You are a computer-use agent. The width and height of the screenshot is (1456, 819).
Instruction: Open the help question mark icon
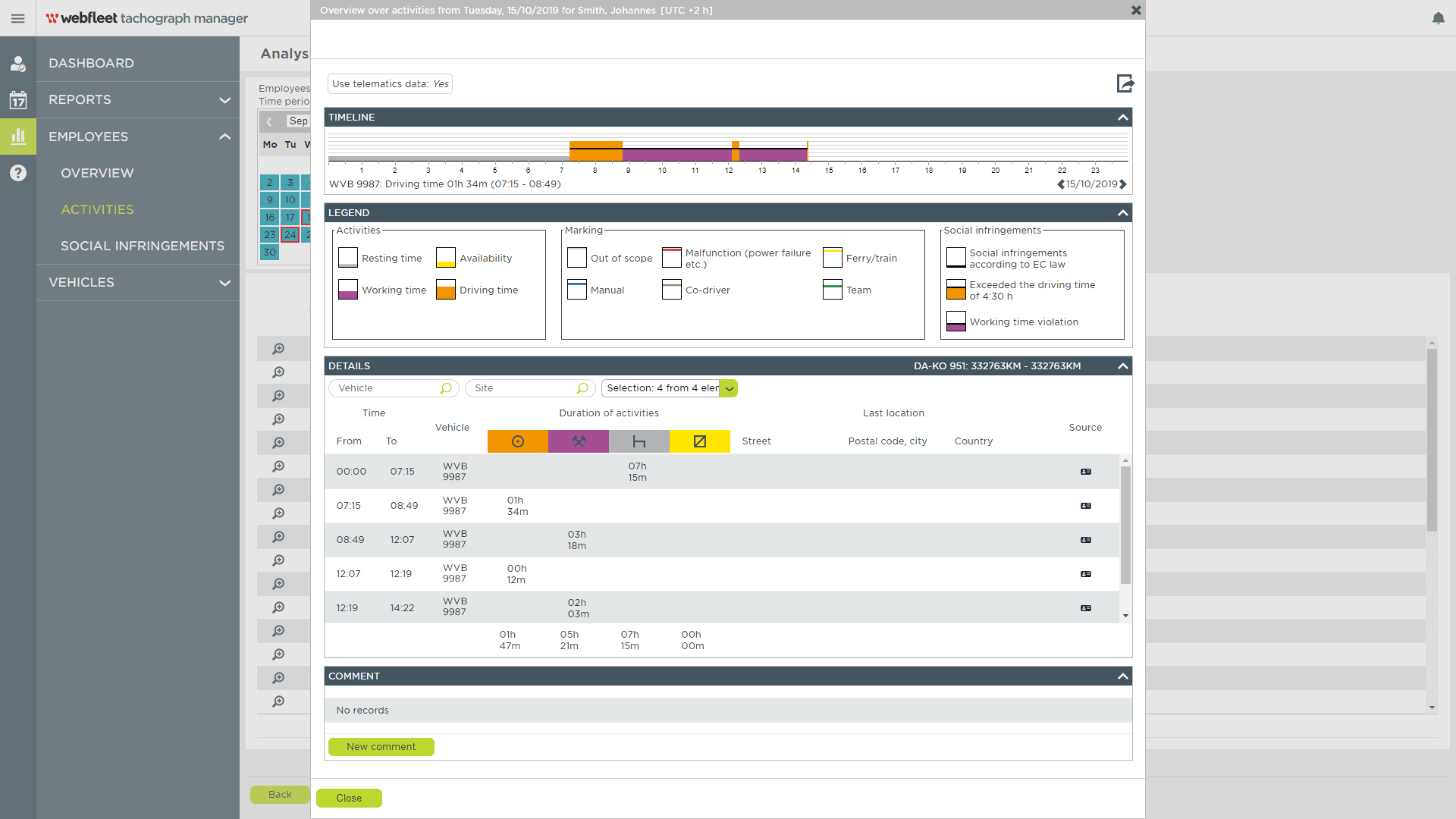click(x=18, y=173)
